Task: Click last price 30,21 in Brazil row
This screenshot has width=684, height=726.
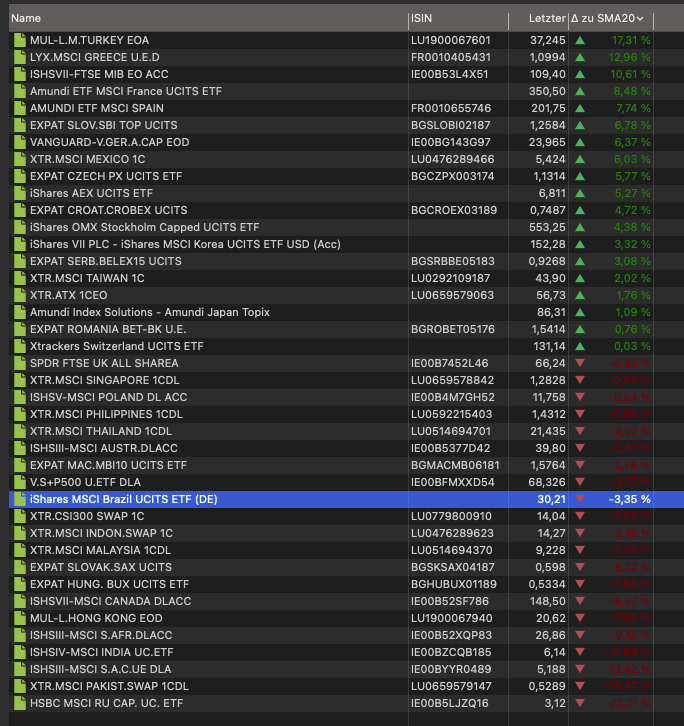Action: tap(552, 499)
